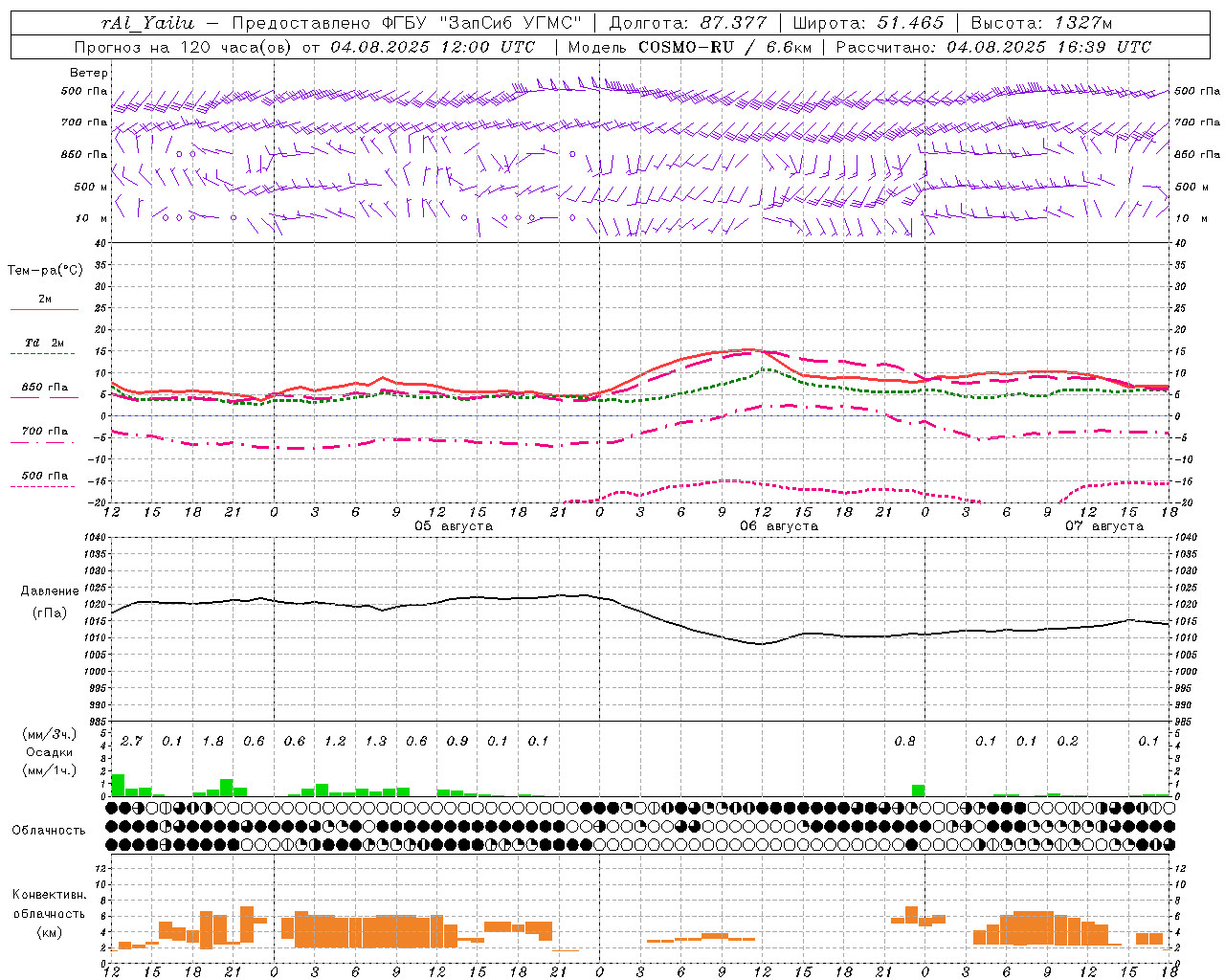
Task: Click the "Ветер" wind panel label
Action: pyautogui.click(x=89, y=73)
